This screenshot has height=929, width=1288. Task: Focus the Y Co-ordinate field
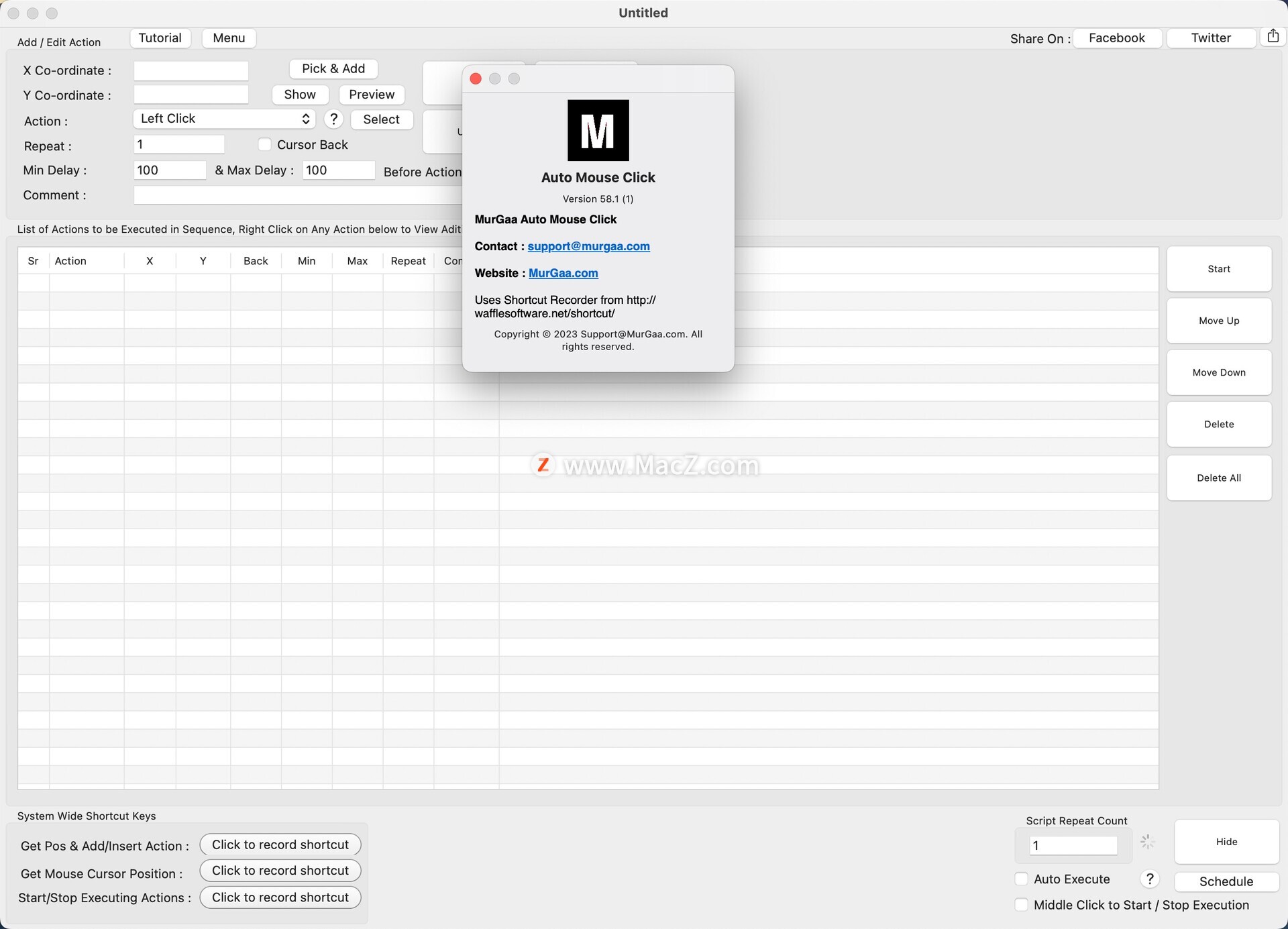pos(191,95)
